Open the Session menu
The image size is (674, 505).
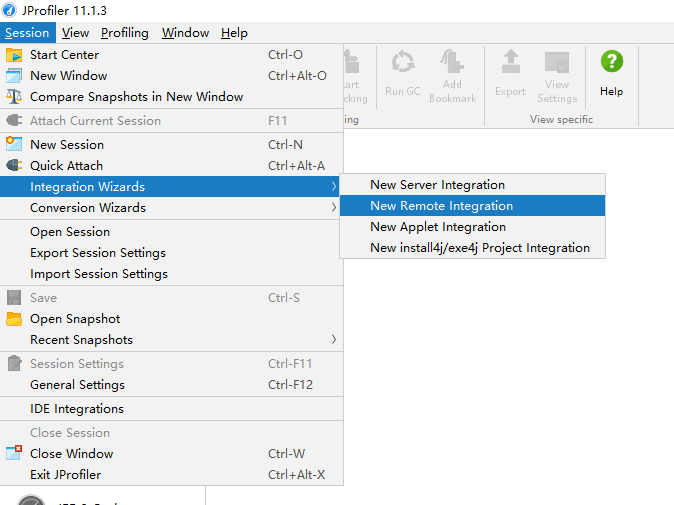28,33
